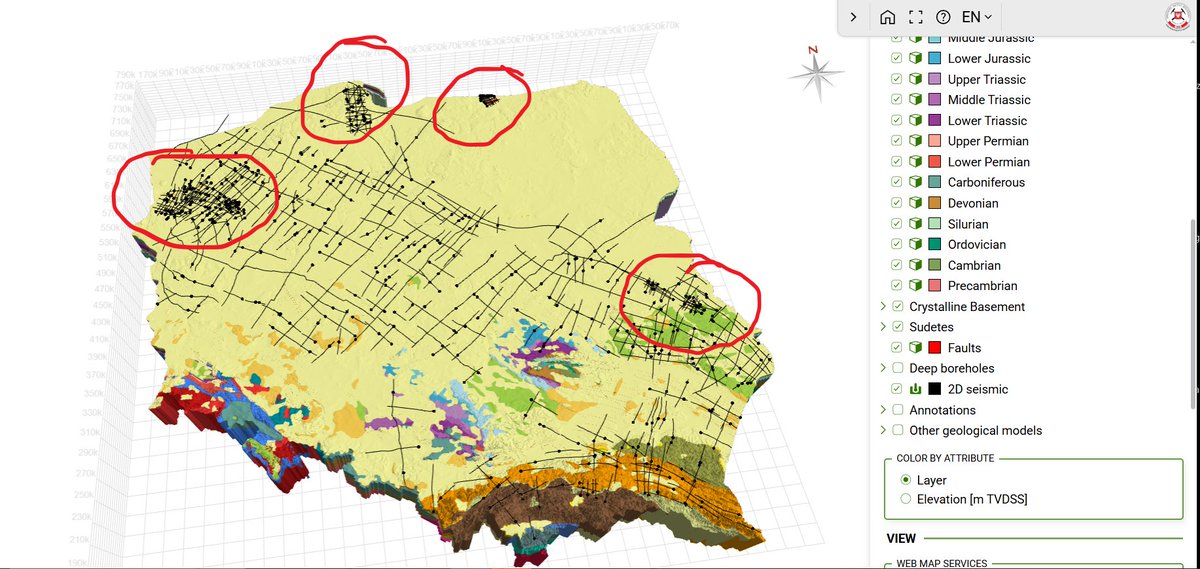This screenshot has width=1200, height=569.
Task: Uncheck the Devonian layer checkbox
Action: [897, 203]
